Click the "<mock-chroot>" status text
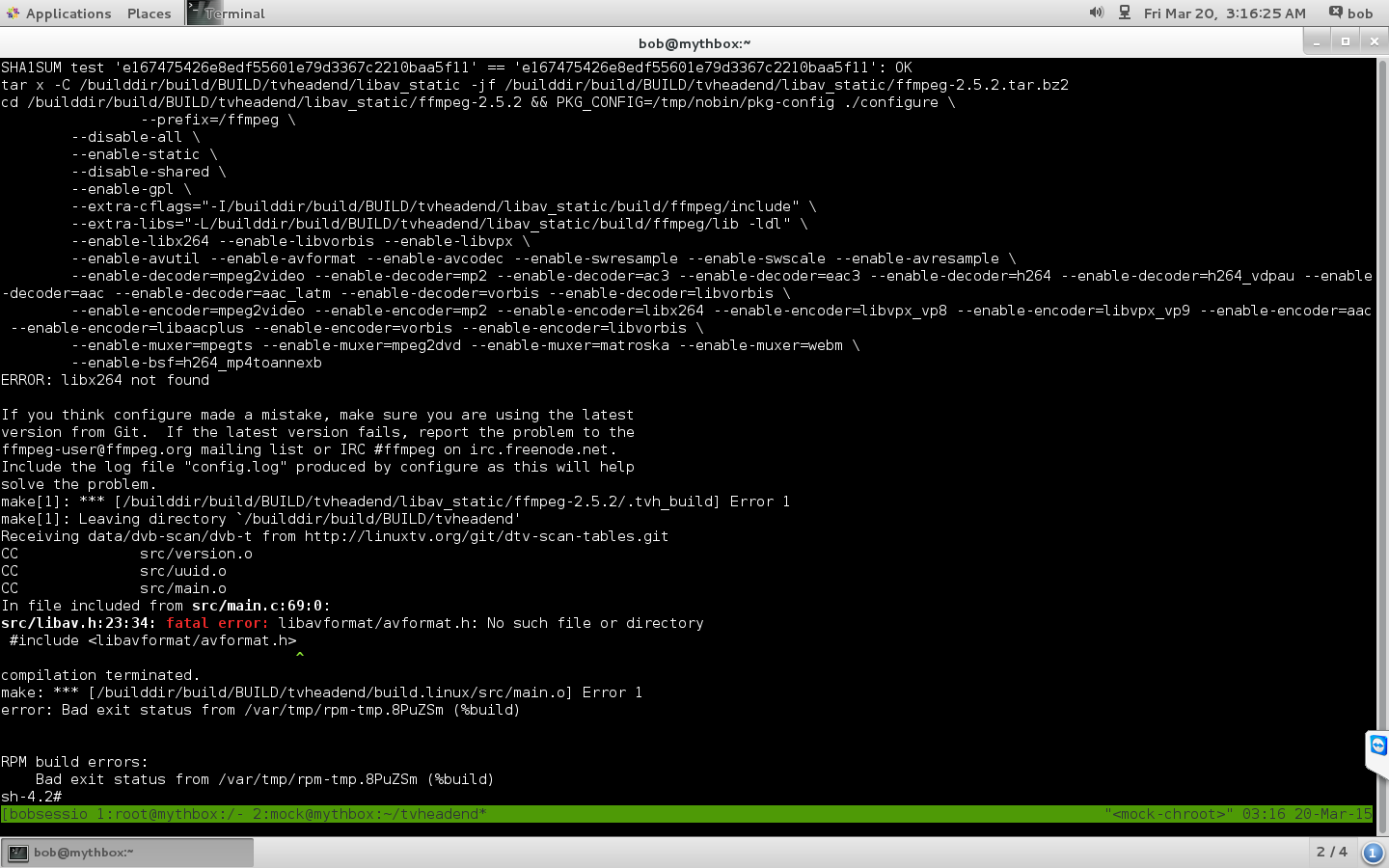The height and width of the screenshot is (868, 1389). coord(1169,814)
